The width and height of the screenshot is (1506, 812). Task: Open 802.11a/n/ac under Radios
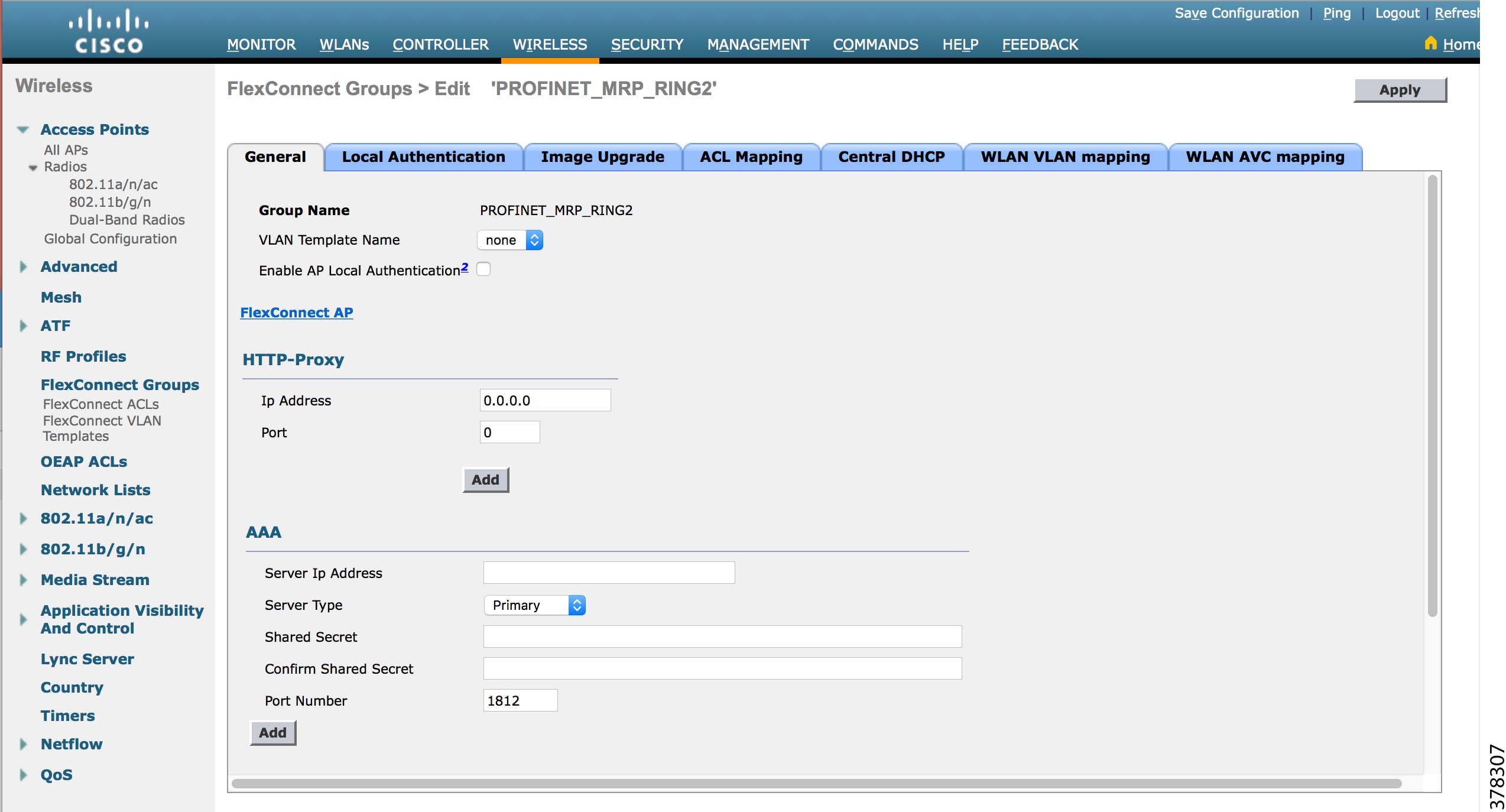pos(113,184)
